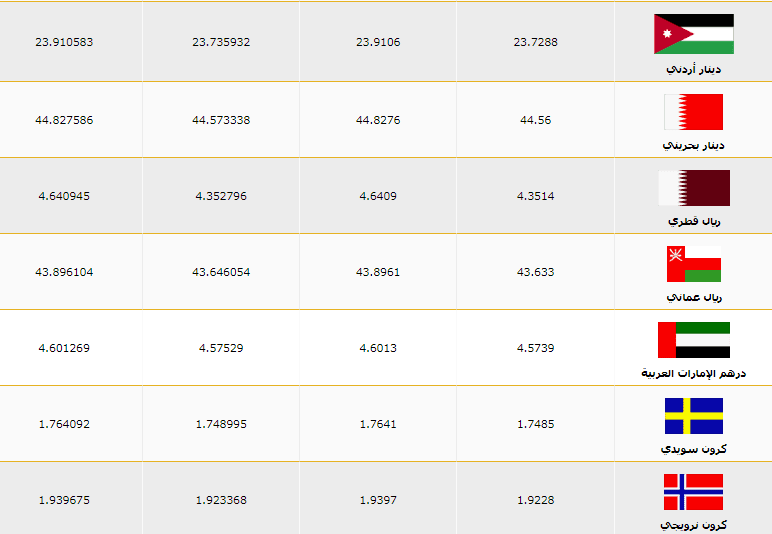Viewport: 772px width, 534px height.
Task: Select the كرون نرويجي label
Action: pos(693,525)
